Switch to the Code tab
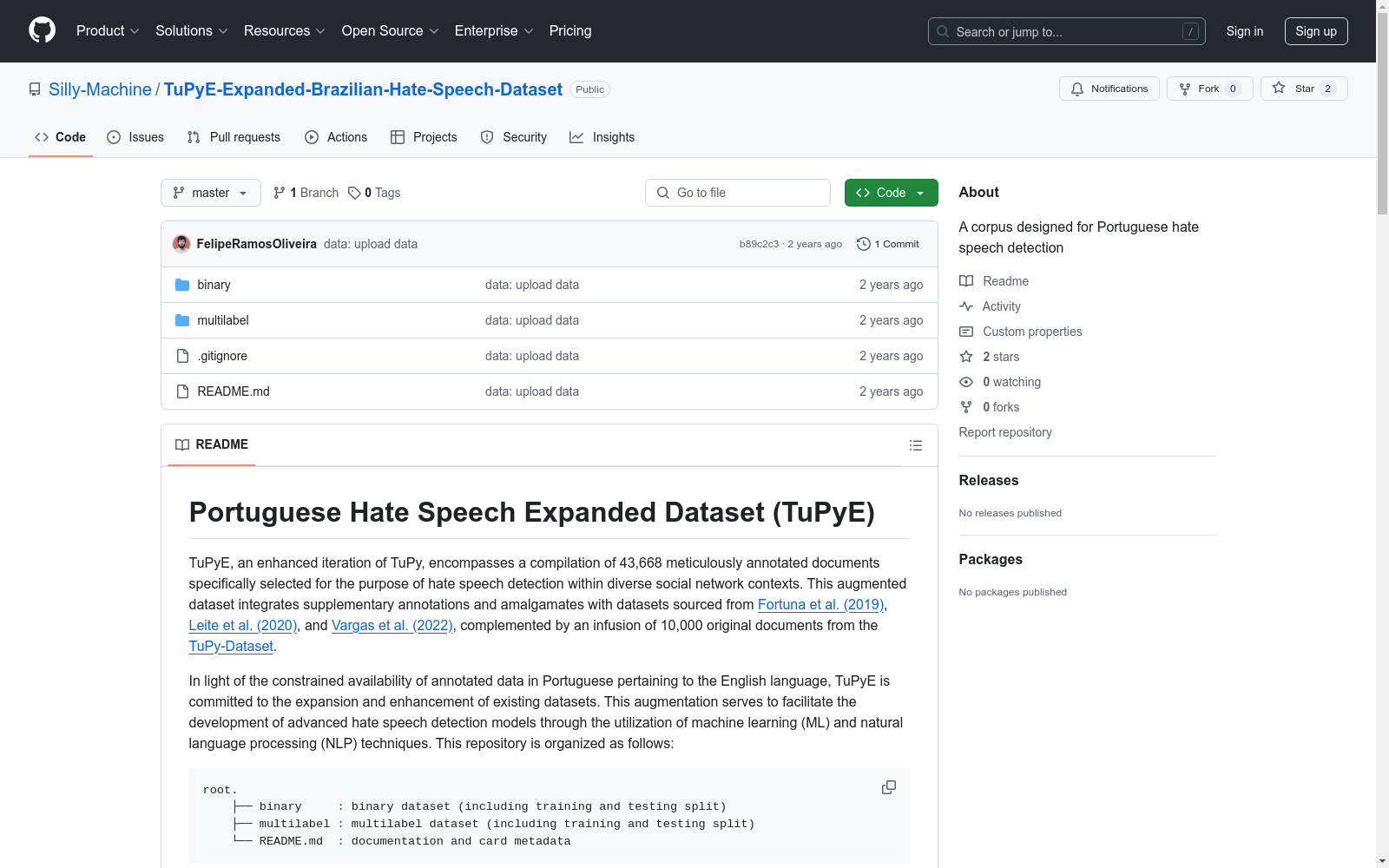Screen dimensions: 1389x868 point(61,137)
